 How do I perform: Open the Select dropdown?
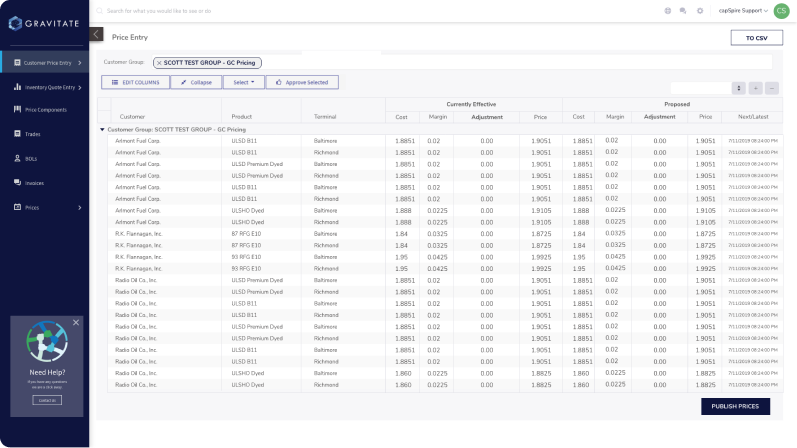point(244,82)
